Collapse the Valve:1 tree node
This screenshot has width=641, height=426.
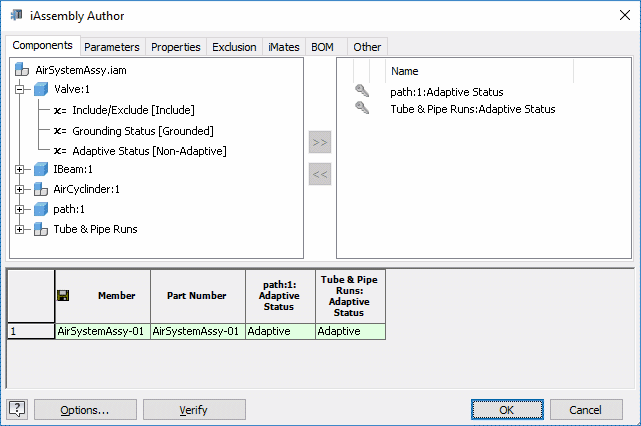pyautogui.click(x=19, y=89)
